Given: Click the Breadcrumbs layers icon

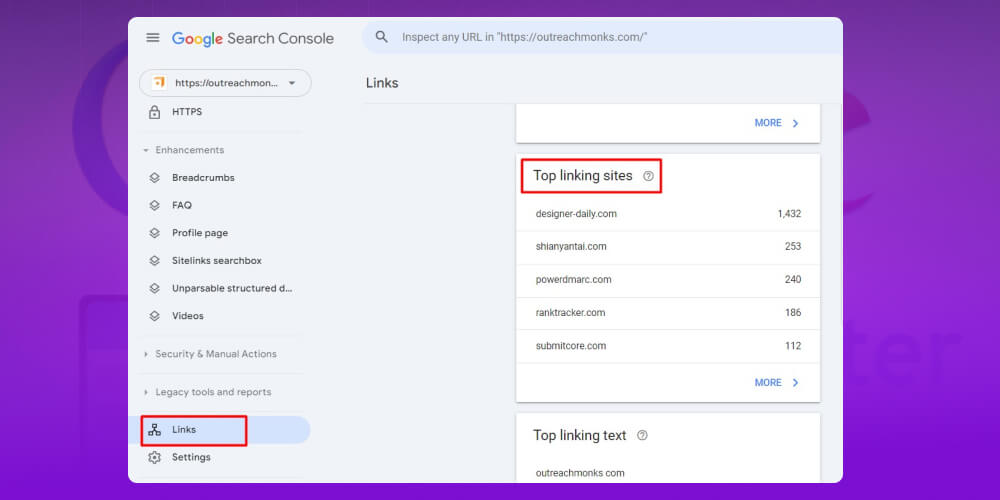Looking at the screenshot, I should [x=154, y=178].
